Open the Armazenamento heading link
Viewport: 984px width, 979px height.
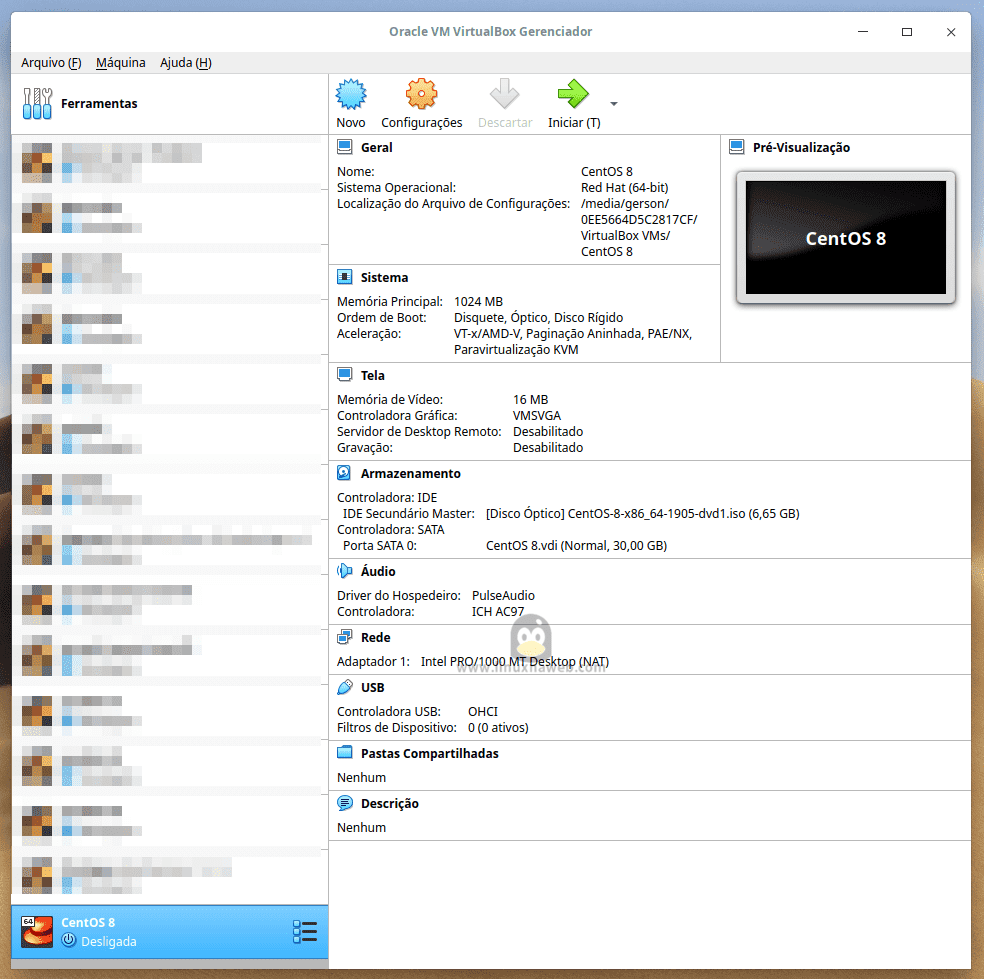[410, 473]
